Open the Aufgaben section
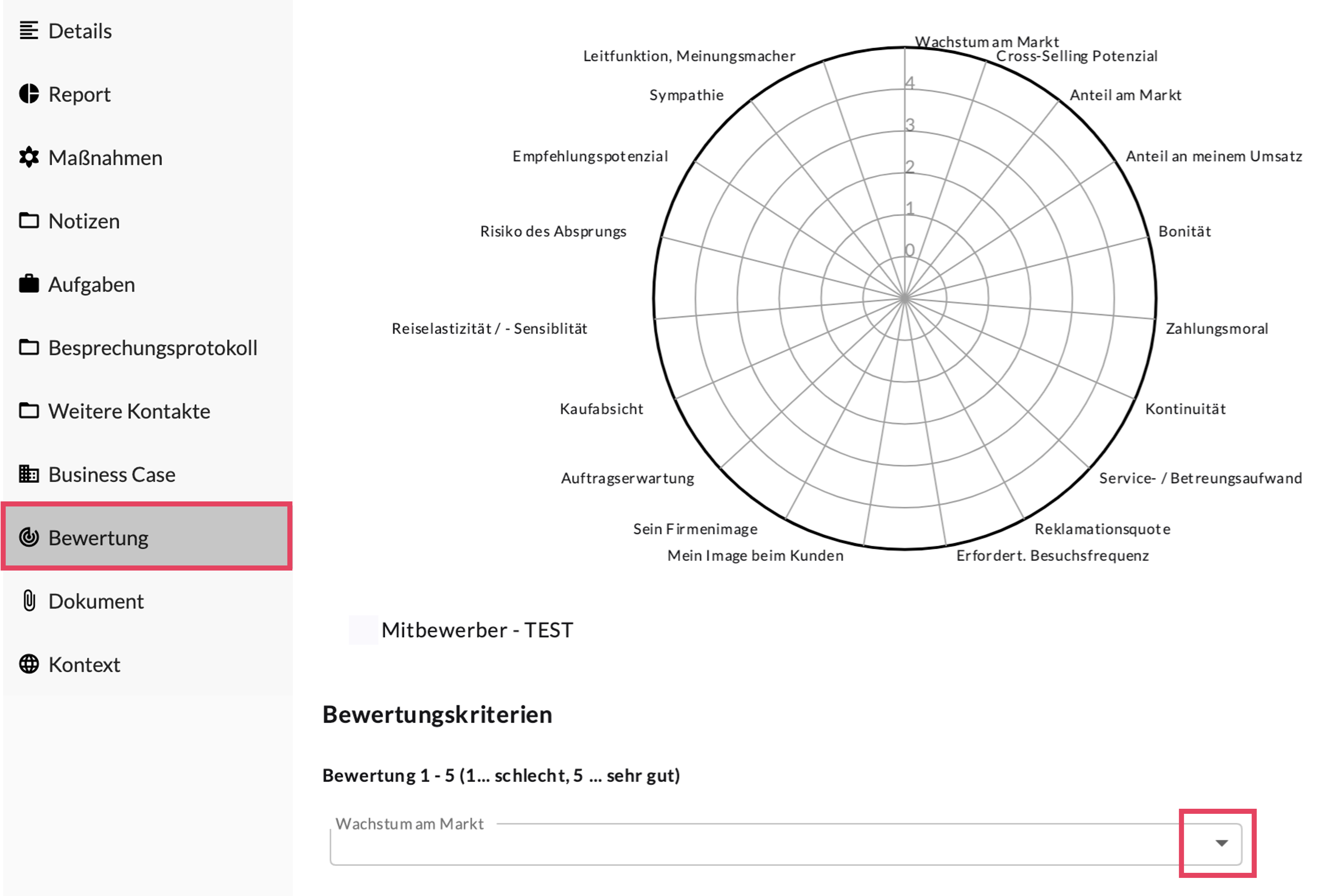Image resolution: width=1322 pixels, height=896 pixels. click(x=92, y=285)
